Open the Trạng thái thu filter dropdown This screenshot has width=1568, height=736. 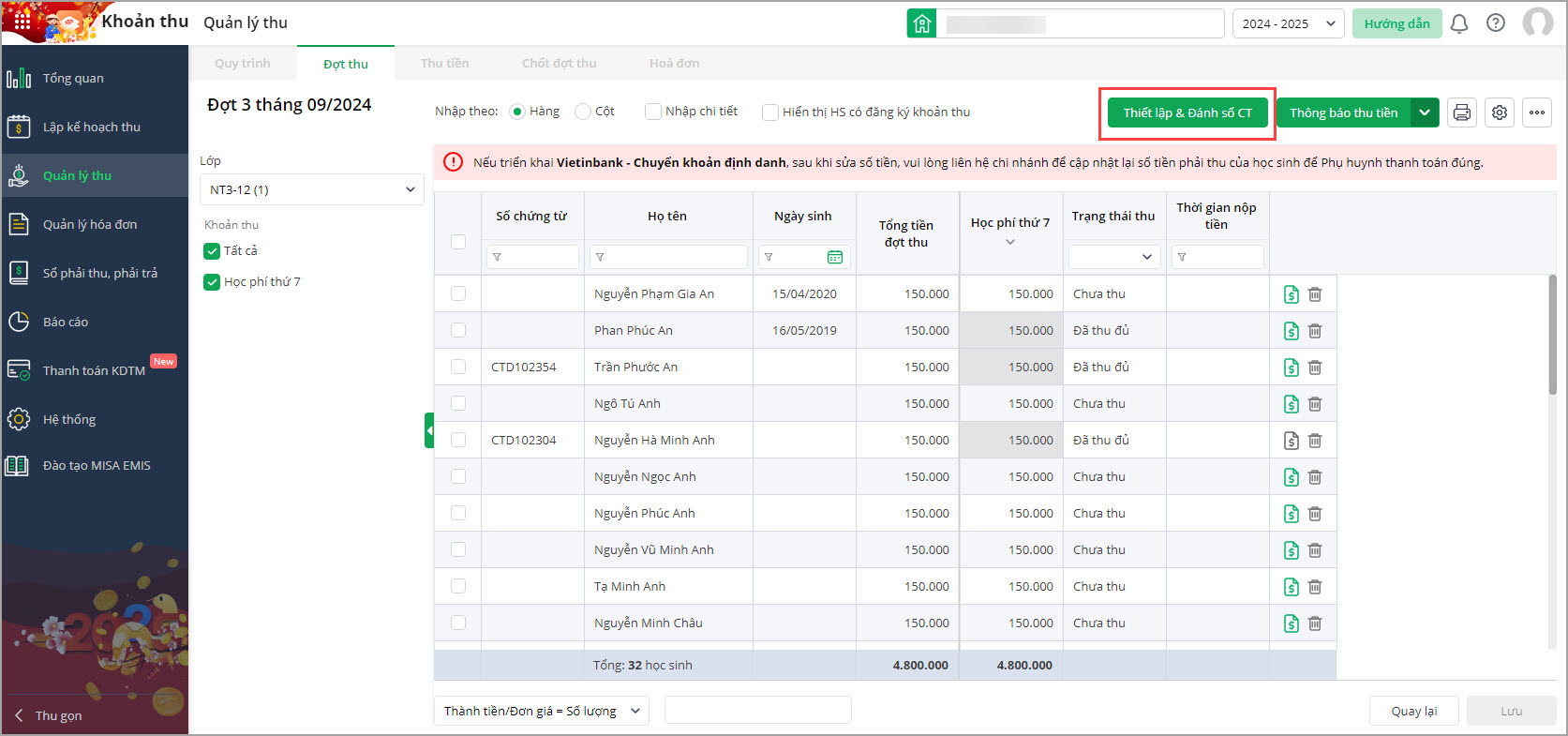point(1114,257)
